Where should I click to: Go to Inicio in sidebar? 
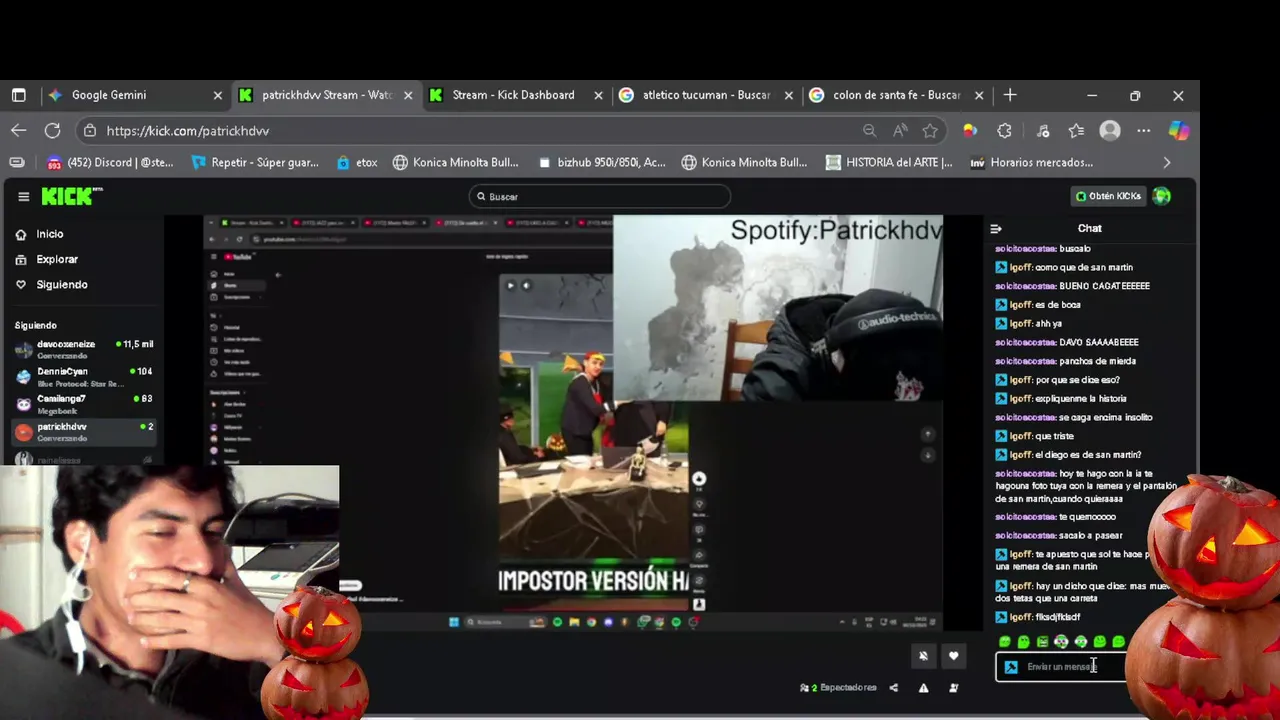pos(49,234)
